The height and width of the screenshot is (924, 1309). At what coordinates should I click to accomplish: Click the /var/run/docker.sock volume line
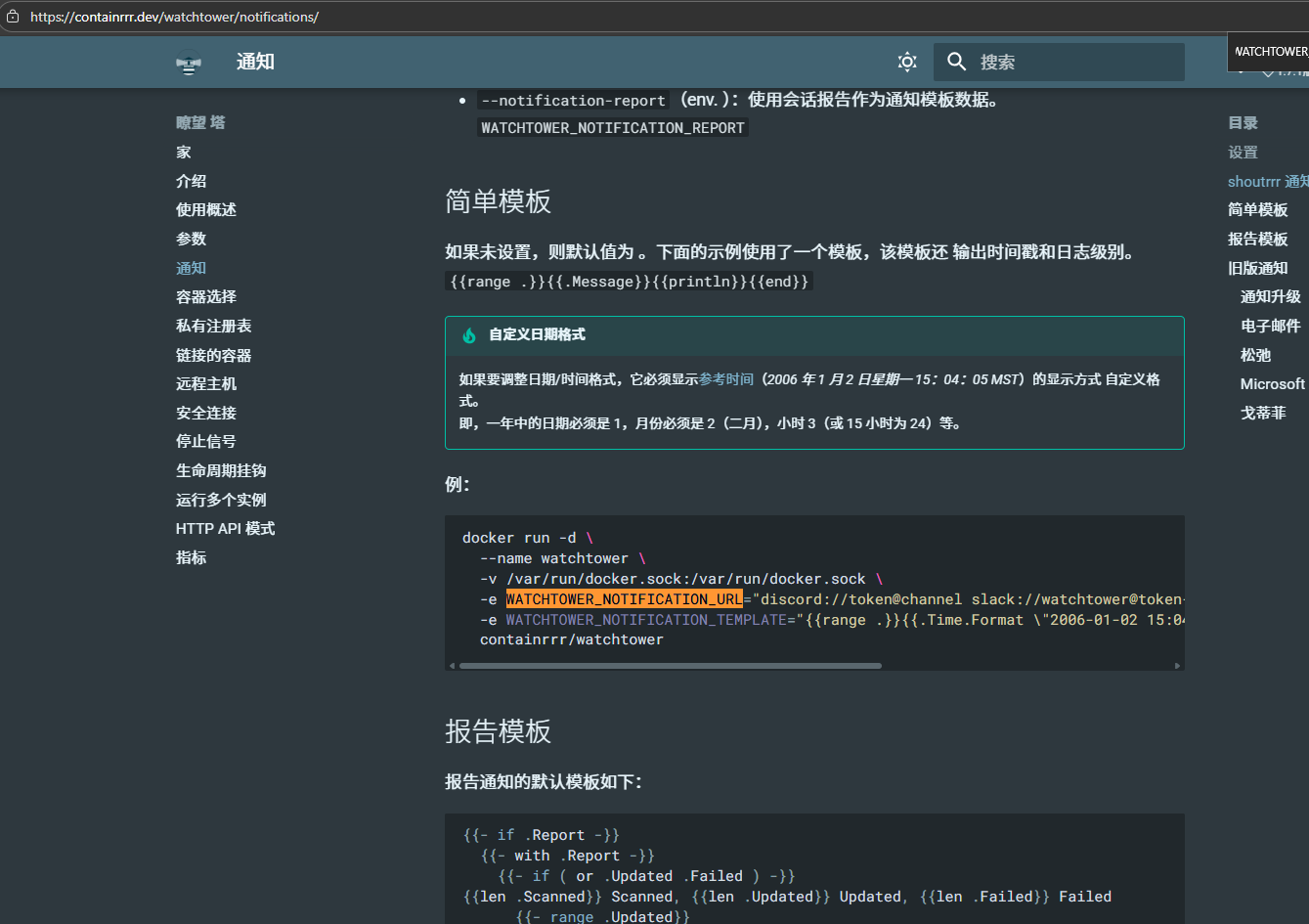coord(681,579)
